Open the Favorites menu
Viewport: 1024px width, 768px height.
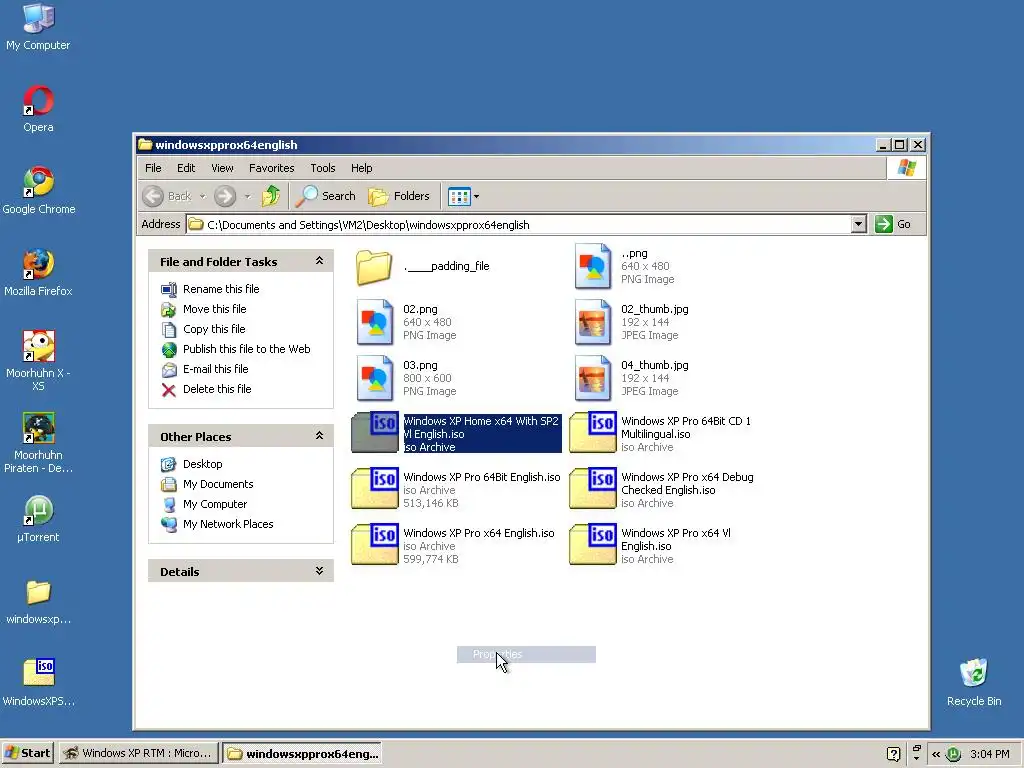272,168
